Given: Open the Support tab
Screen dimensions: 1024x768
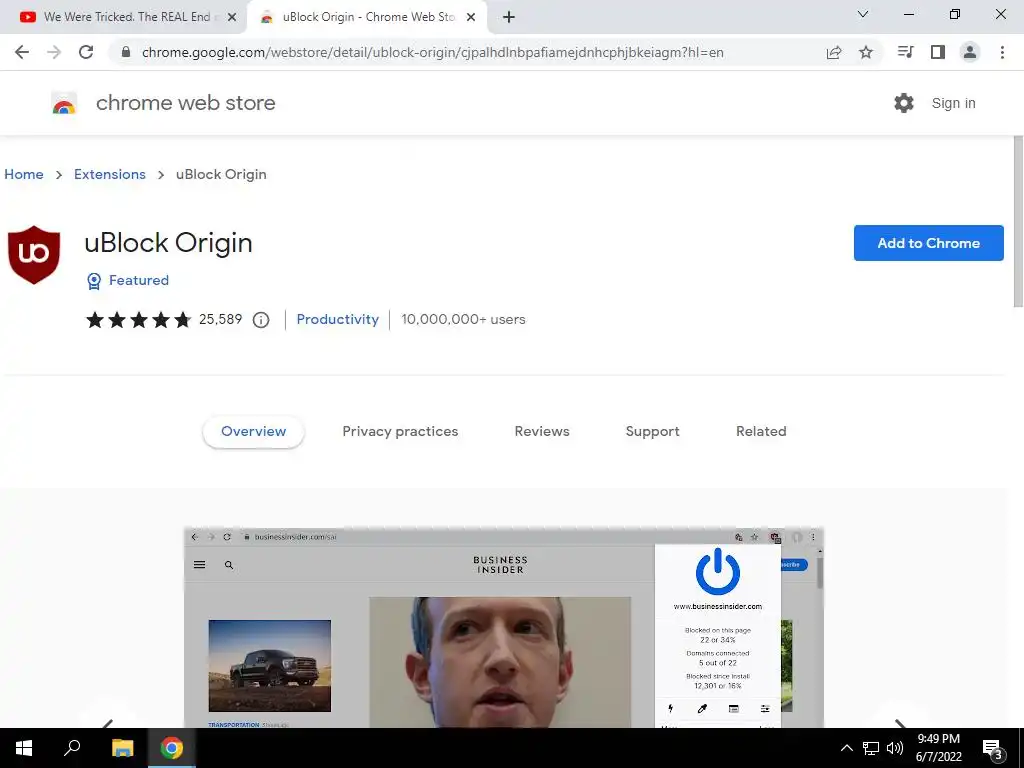Looking at the screenshot, I should 652,432.
